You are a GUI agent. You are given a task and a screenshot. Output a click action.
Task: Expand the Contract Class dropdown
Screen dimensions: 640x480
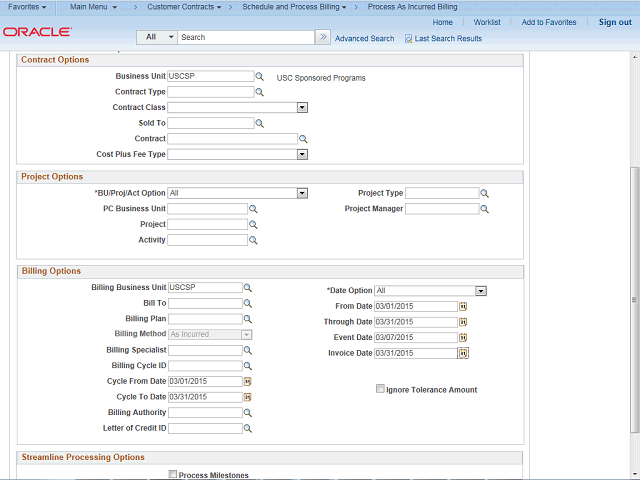pos(302,107)
